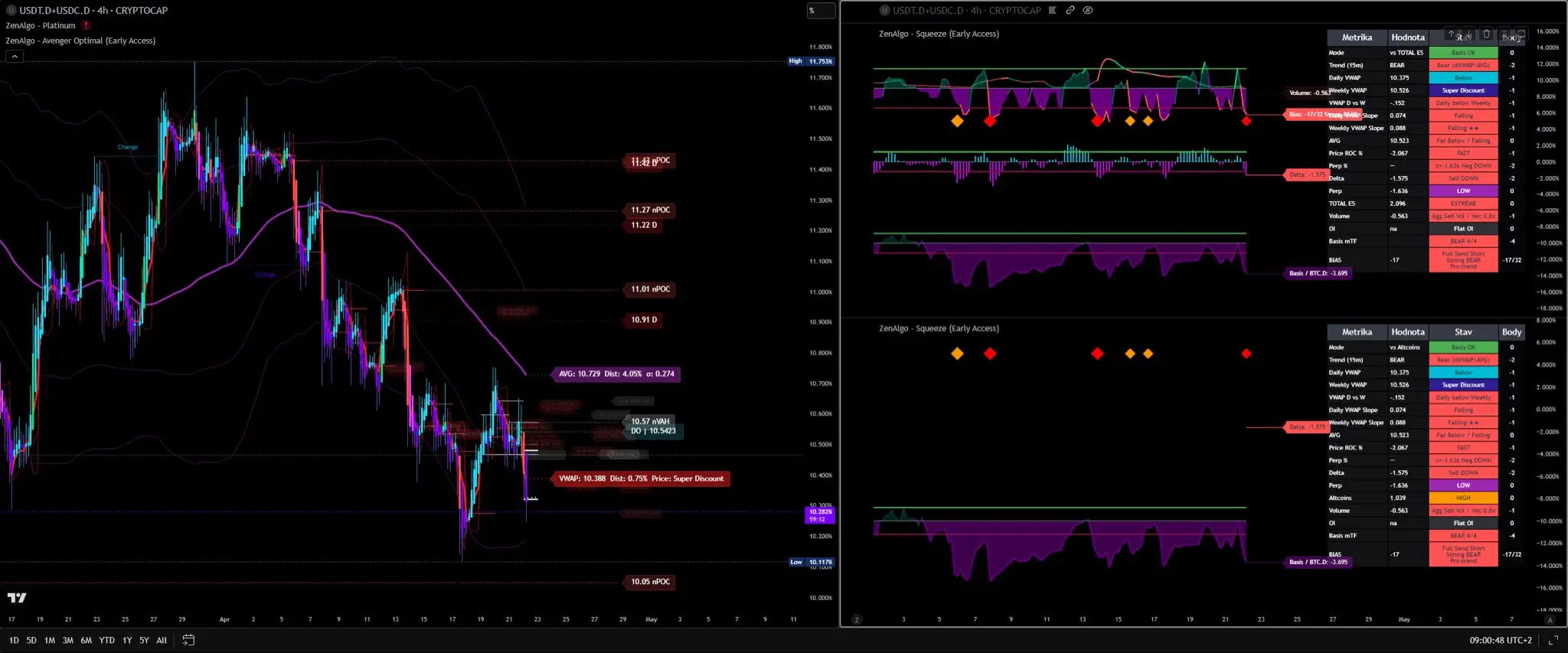Move Squeeze pane down with arrow icon
The height and width of the screenshot is (653, 1568).
1468,34
